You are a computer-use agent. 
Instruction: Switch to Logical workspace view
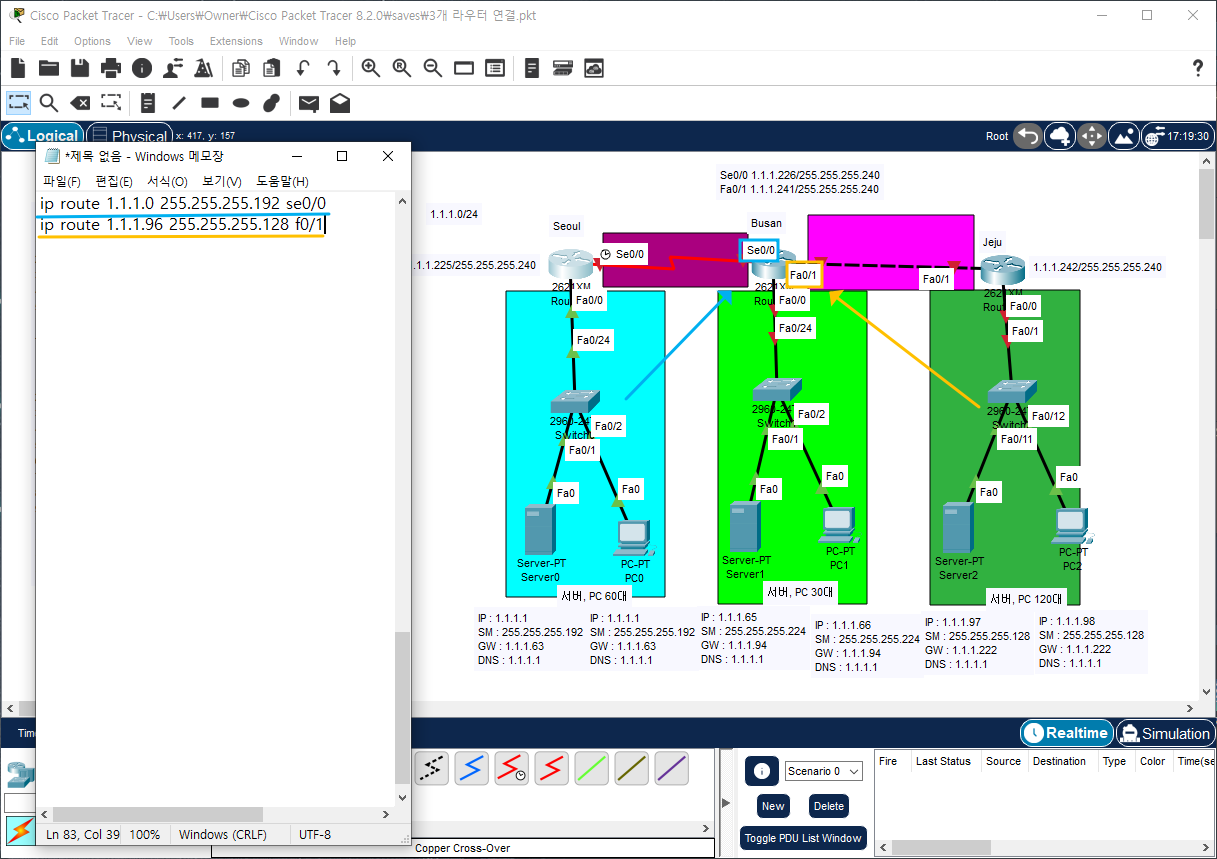pos(42,136)
